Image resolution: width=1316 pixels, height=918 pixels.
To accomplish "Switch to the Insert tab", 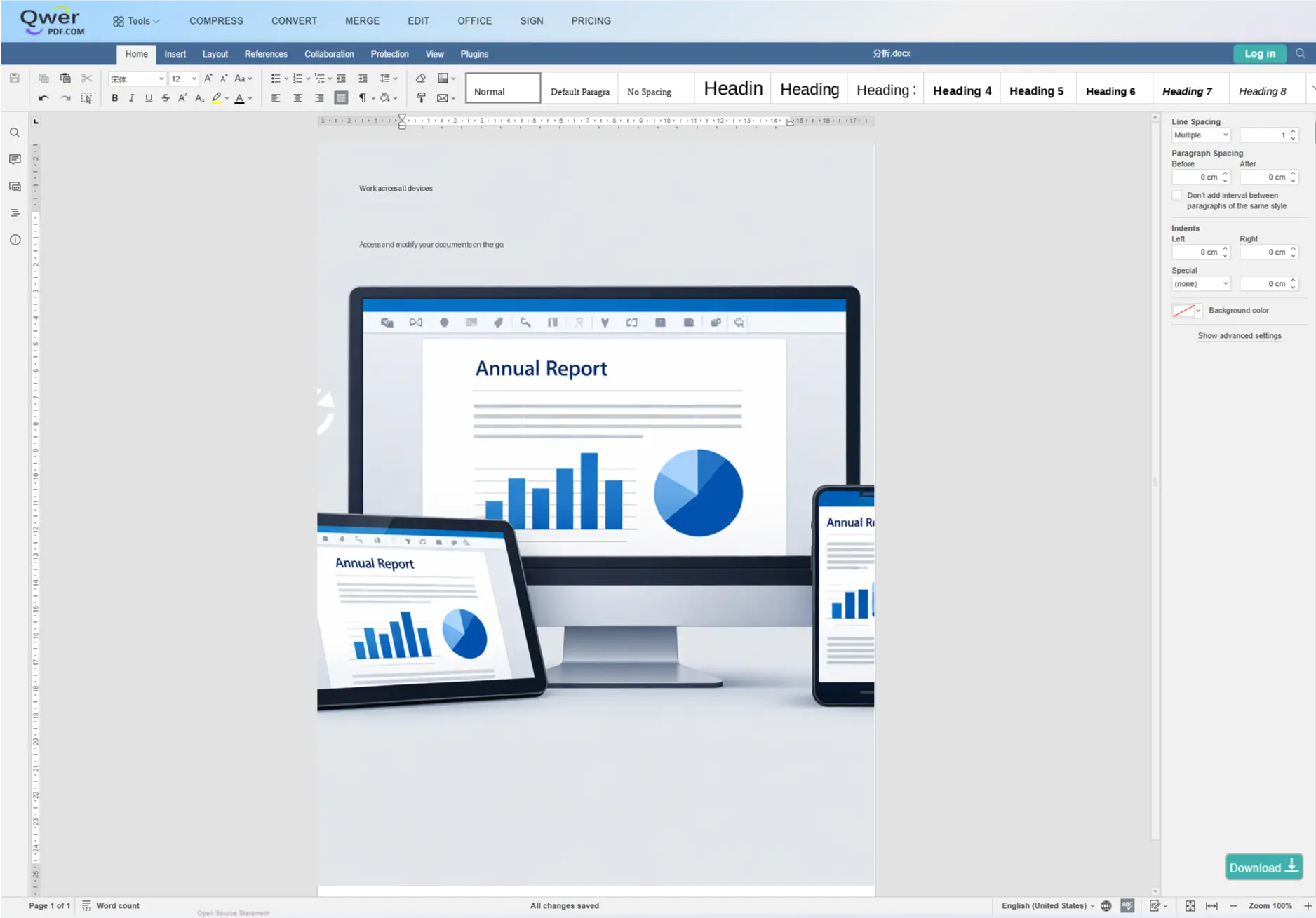I will (x=175, y=54).
